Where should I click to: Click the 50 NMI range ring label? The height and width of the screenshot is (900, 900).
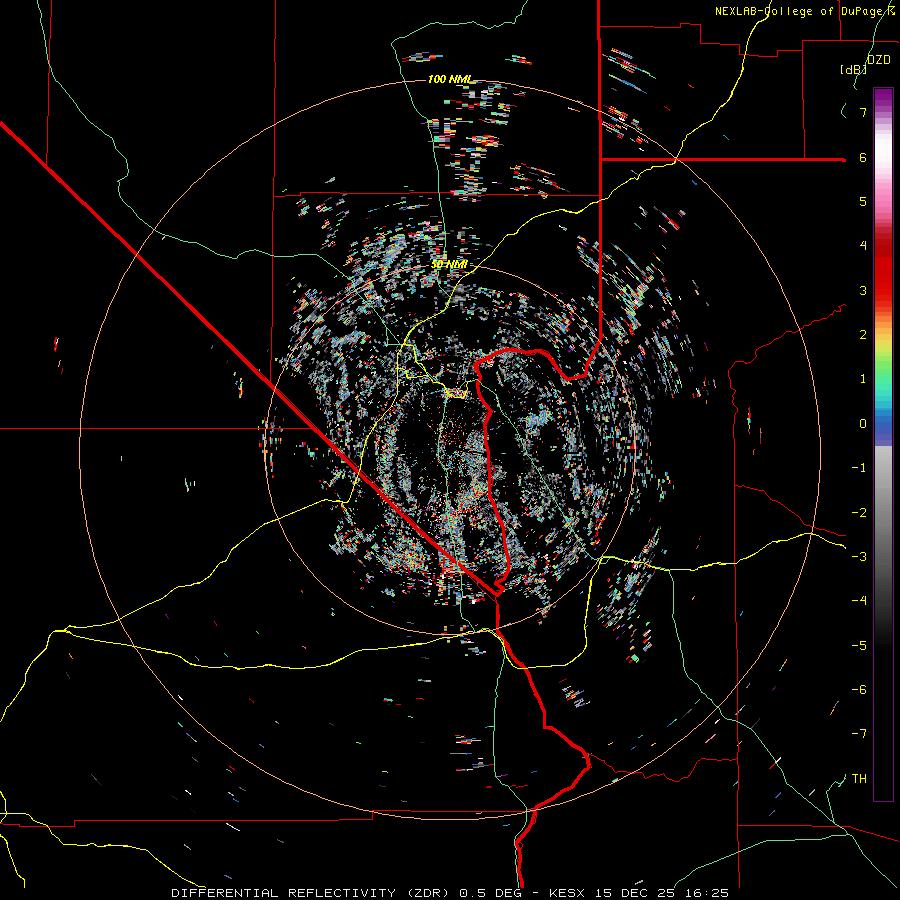pyautogui.click(x=450, y=263)
